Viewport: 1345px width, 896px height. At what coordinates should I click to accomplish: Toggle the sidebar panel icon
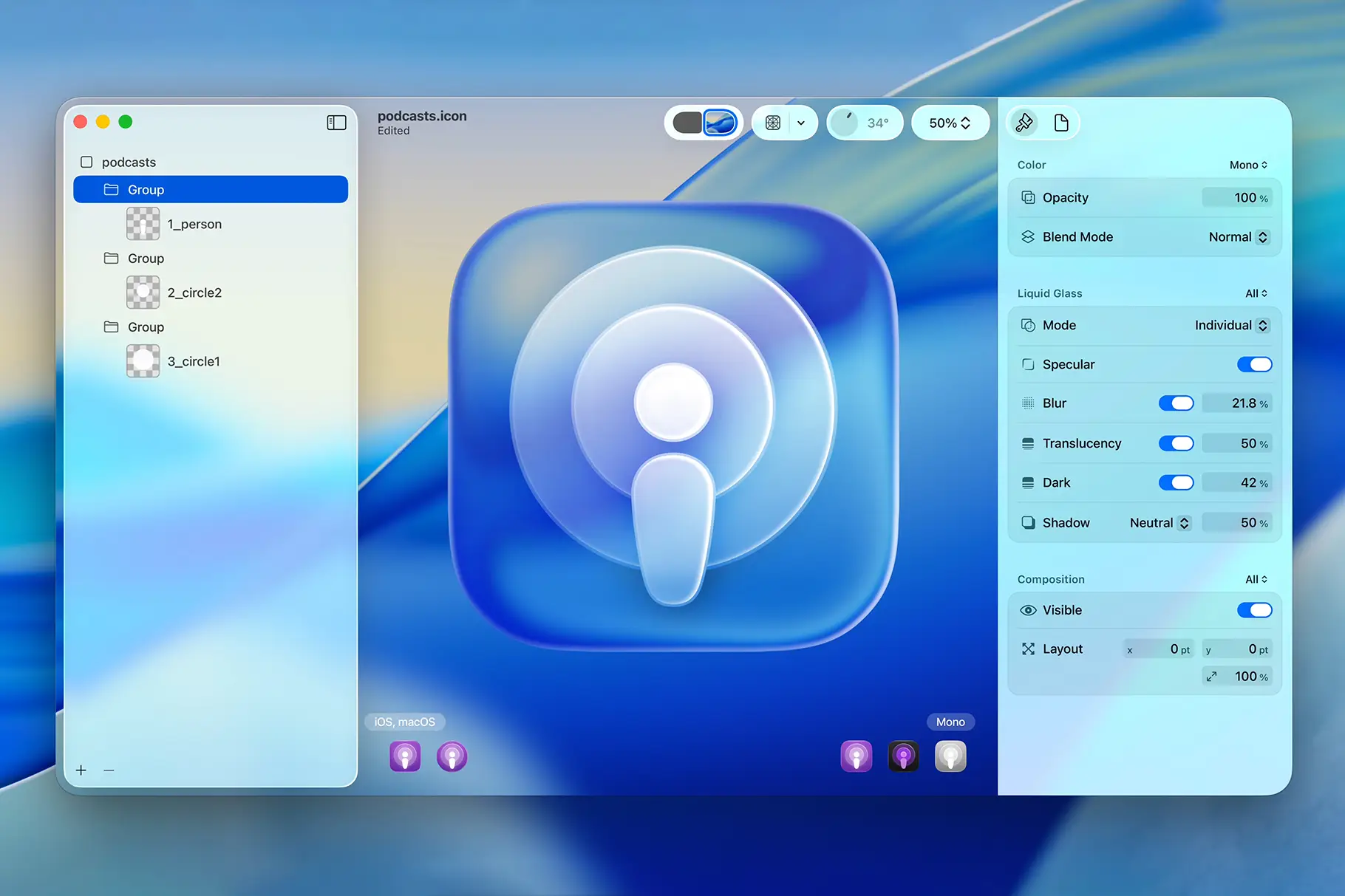point(336,123)
